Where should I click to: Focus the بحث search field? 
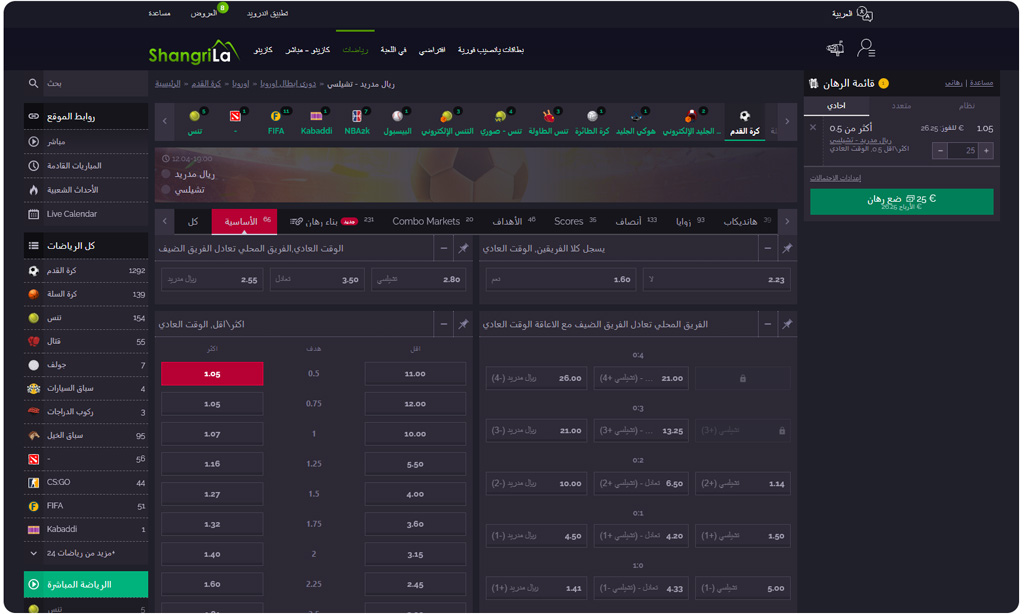pyautogui.click(x=95, y=84)
